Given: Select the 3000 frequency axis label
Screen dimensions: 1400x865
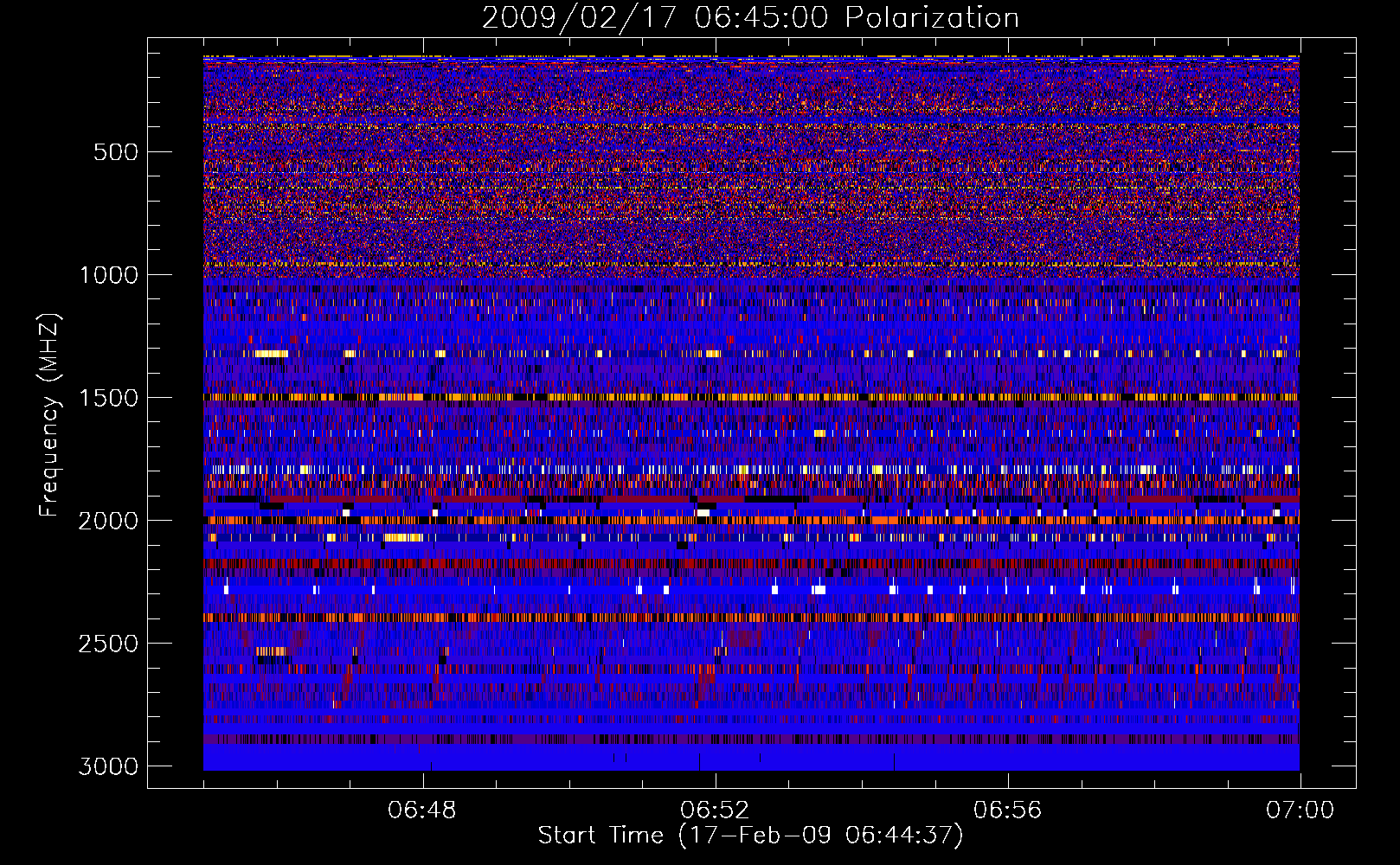Looking at the screenshot, I should click(x=108, y=766).
